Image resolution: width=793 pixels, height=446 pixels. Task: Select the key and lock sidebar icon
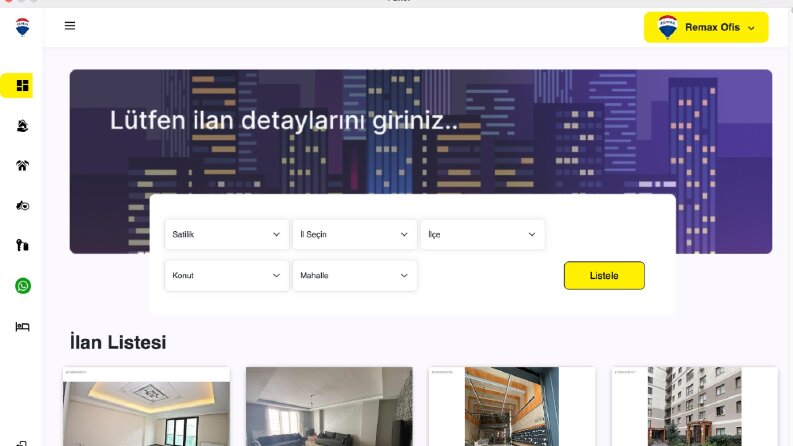click(x=22, y=245)
